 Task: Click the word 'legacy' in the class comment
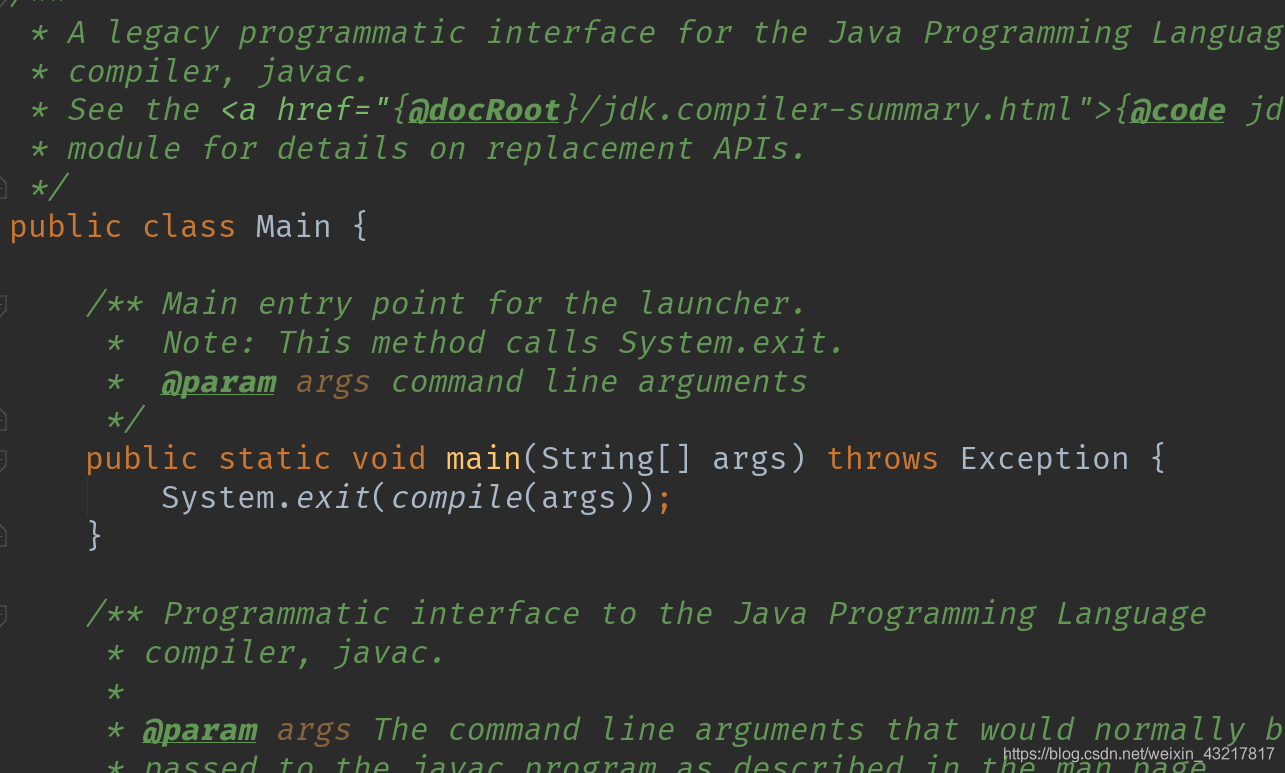(x=162, y=33)
